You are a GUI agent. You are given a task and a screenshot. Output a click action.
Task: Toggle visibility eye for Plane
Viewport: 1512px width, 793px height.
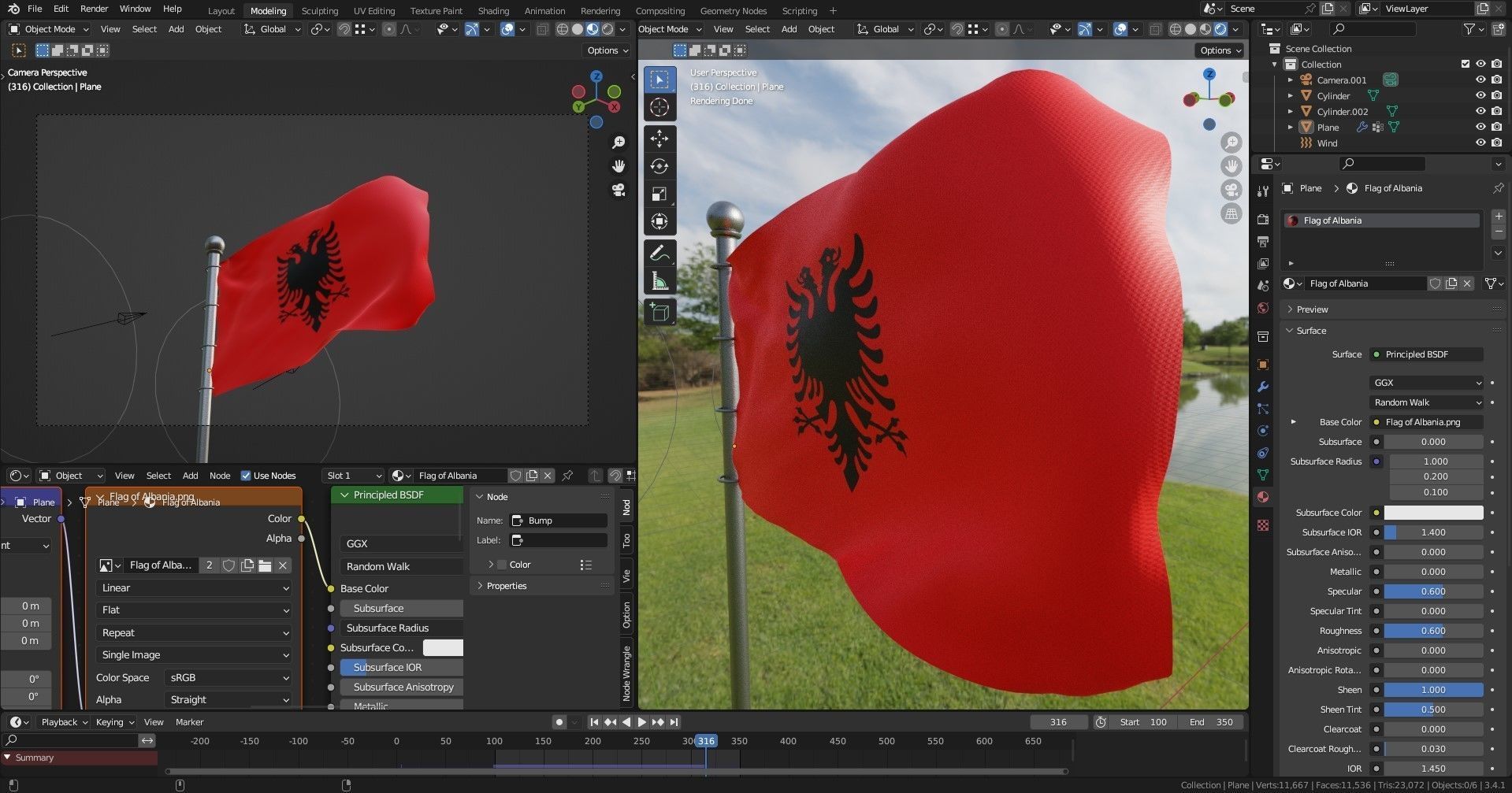tap(1480, 127)
